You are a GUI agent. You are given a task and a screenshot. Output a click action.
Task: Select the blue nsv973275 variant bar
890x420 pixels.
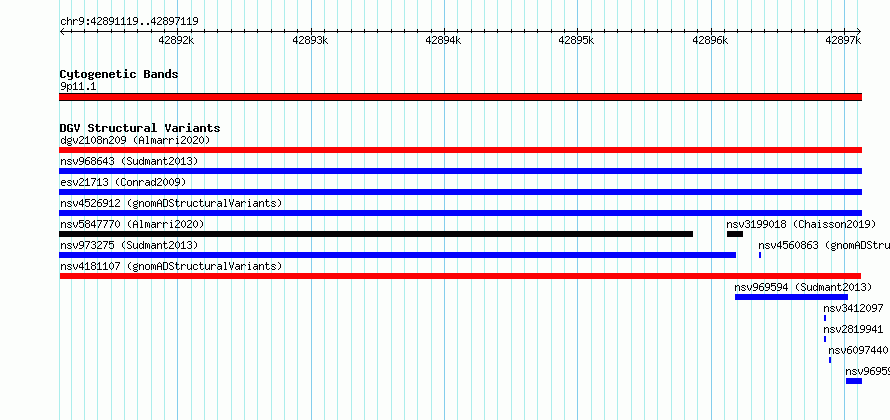[x=397, y=255]
